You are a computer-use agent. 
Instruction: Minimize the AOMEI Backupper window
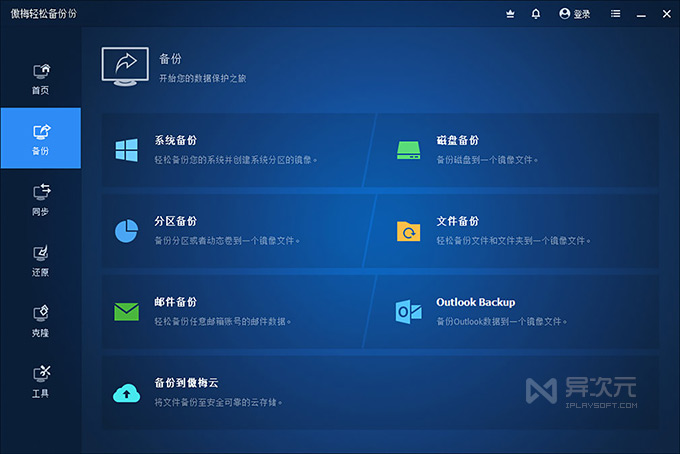(641, 14)
